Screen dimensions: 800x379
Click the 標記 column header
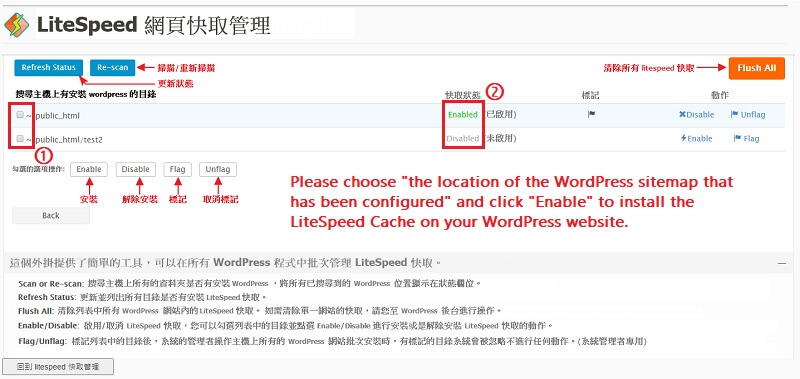pos(590,95)
